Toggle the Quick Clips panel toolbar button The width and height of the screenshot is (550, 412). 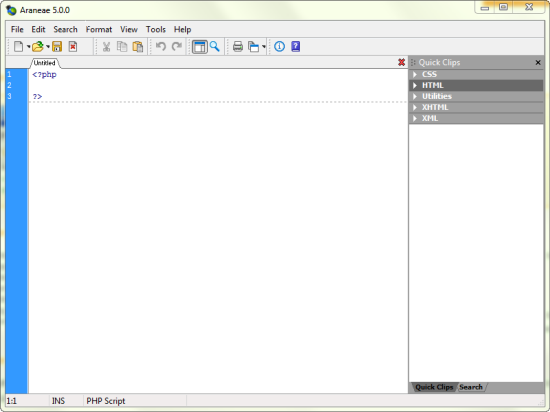200,46
